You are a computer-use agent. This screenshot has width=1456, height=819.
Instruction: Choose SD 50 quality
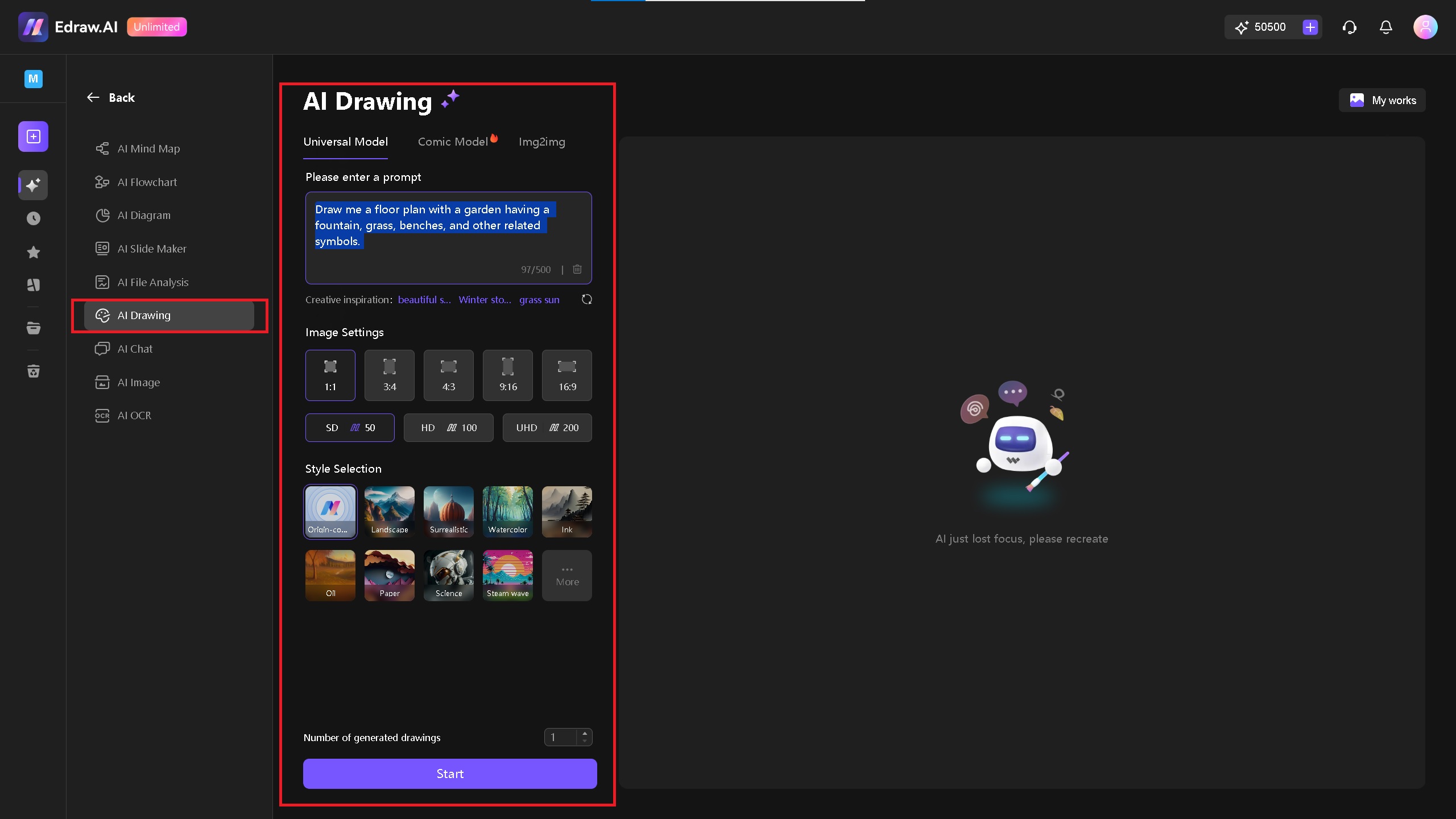[350, 428]
